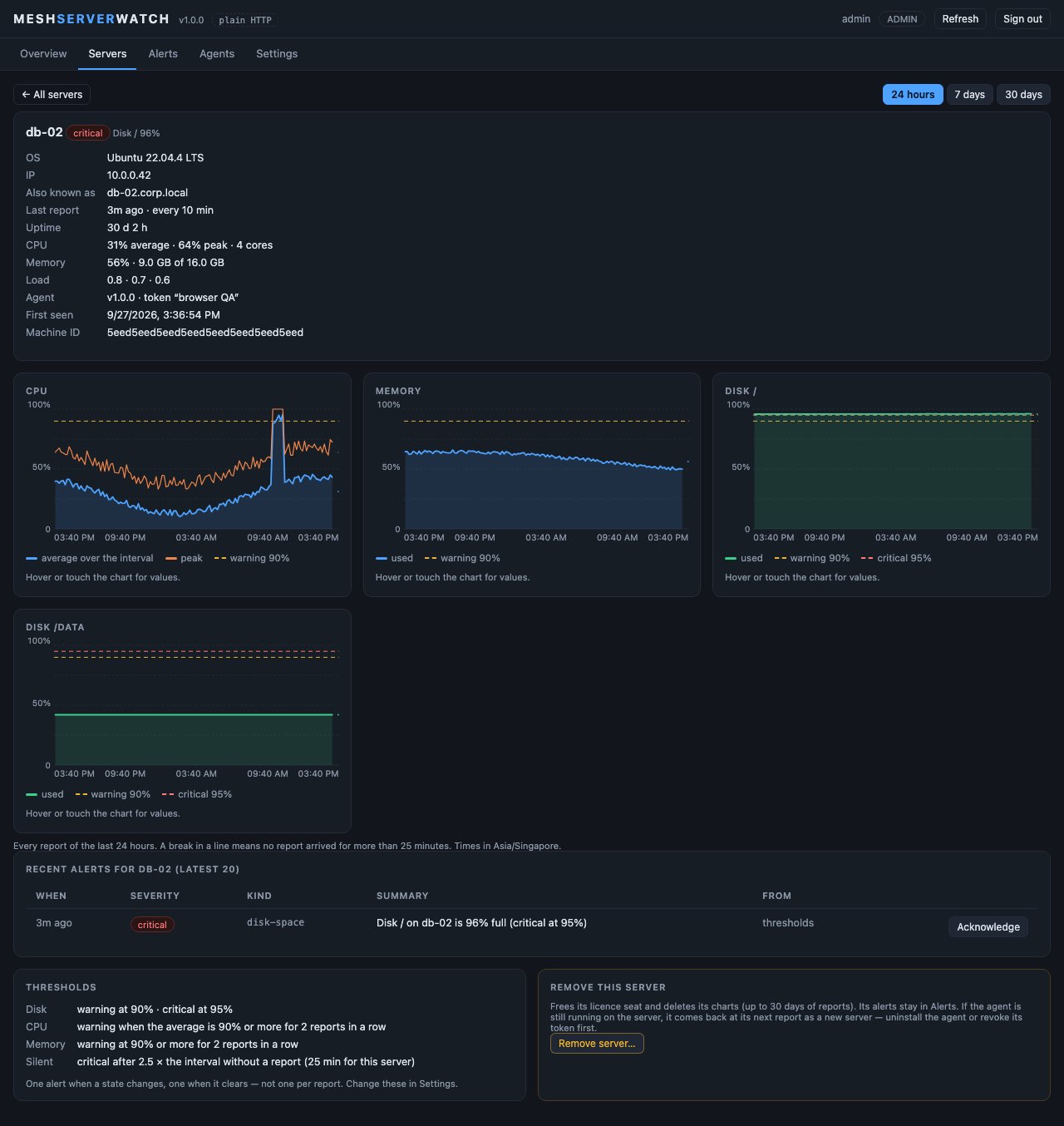Click the critical badge next to db-02
This screenshot has width=1064, height=1126.
[87, 133]
